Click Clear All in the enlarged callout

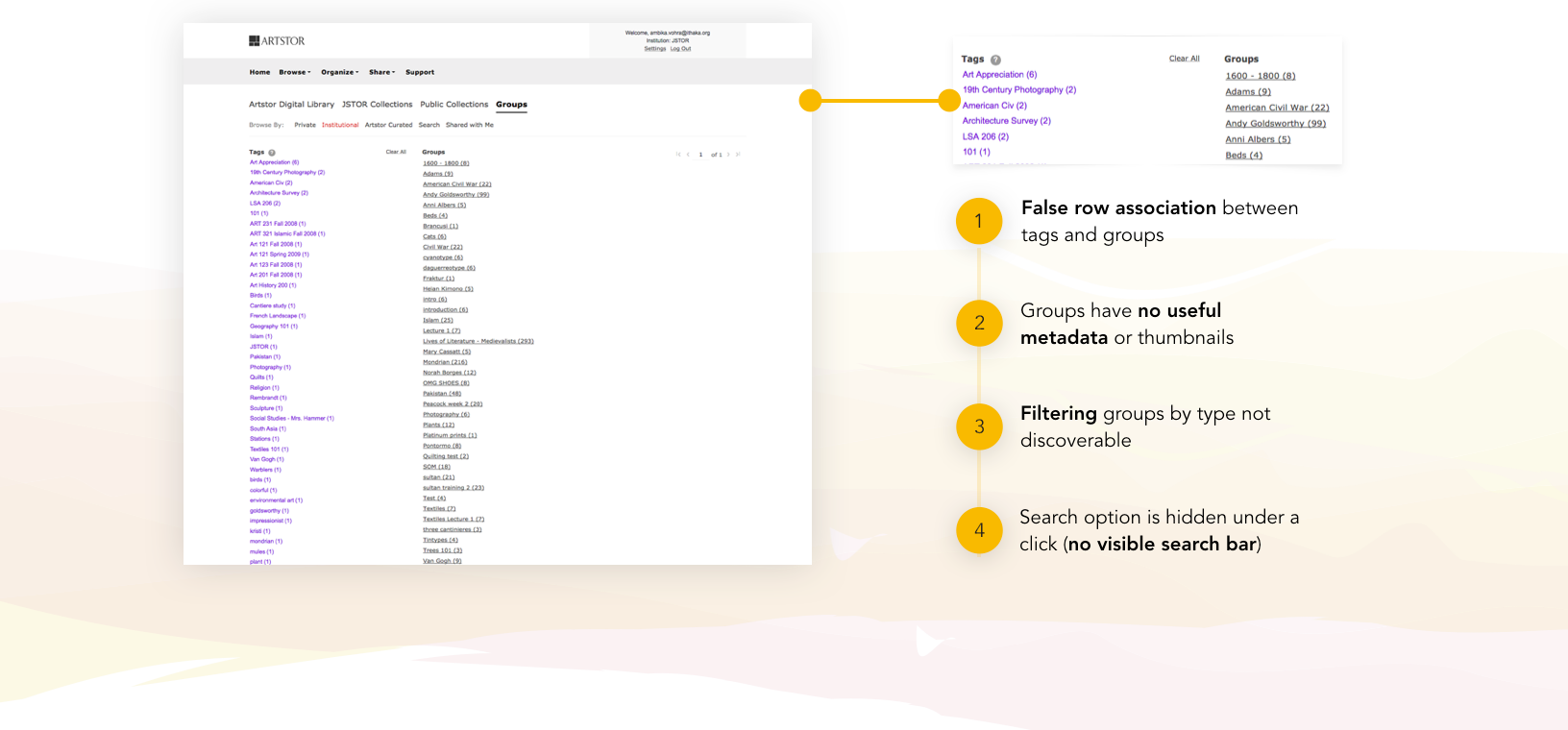point(1185,59)
